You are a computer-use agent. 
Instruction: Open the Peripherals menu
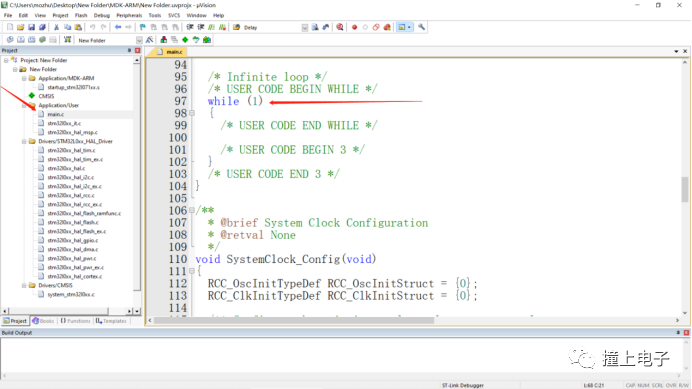129,15
